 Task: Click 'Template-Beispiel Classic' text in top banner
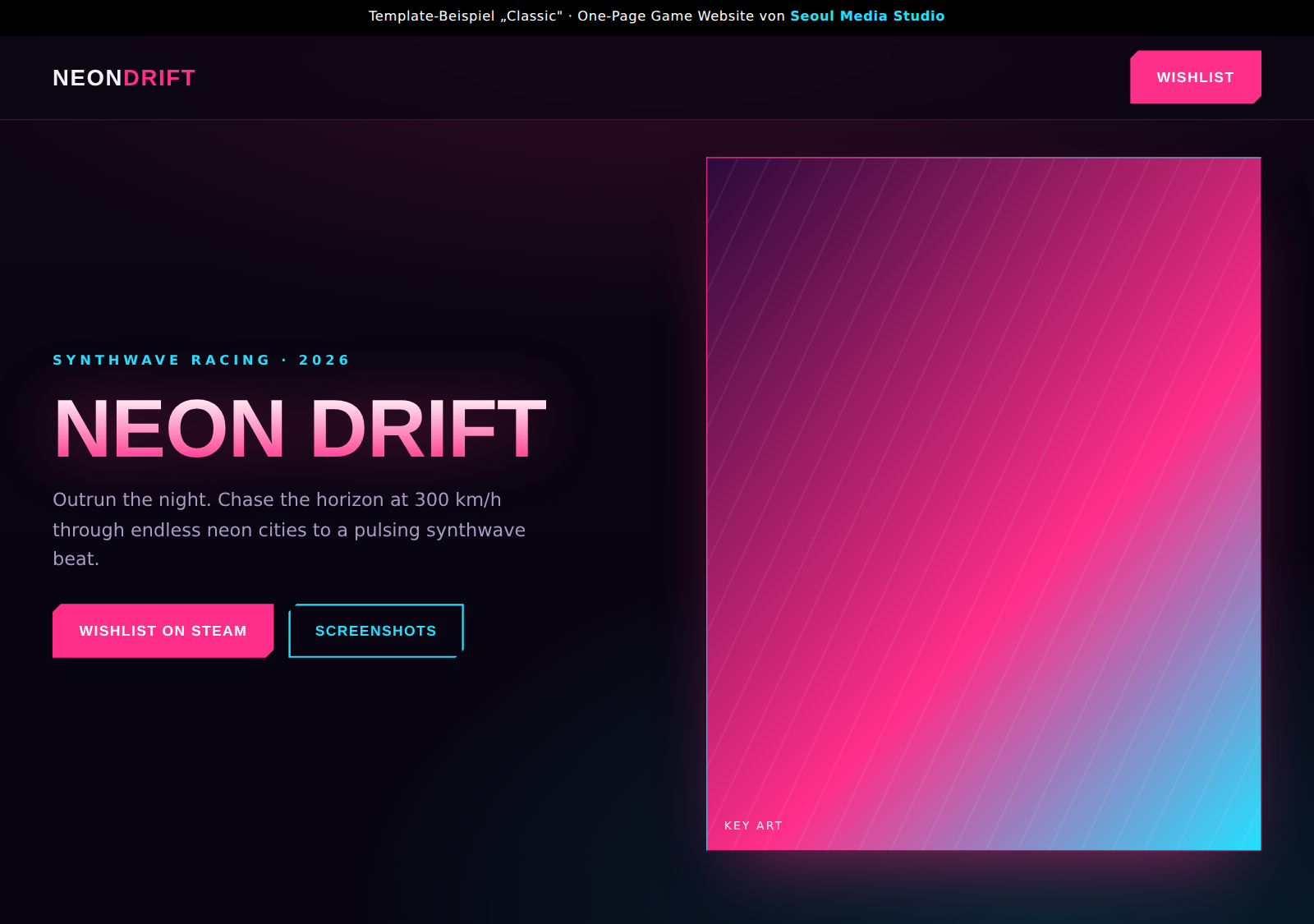point(466,16)
